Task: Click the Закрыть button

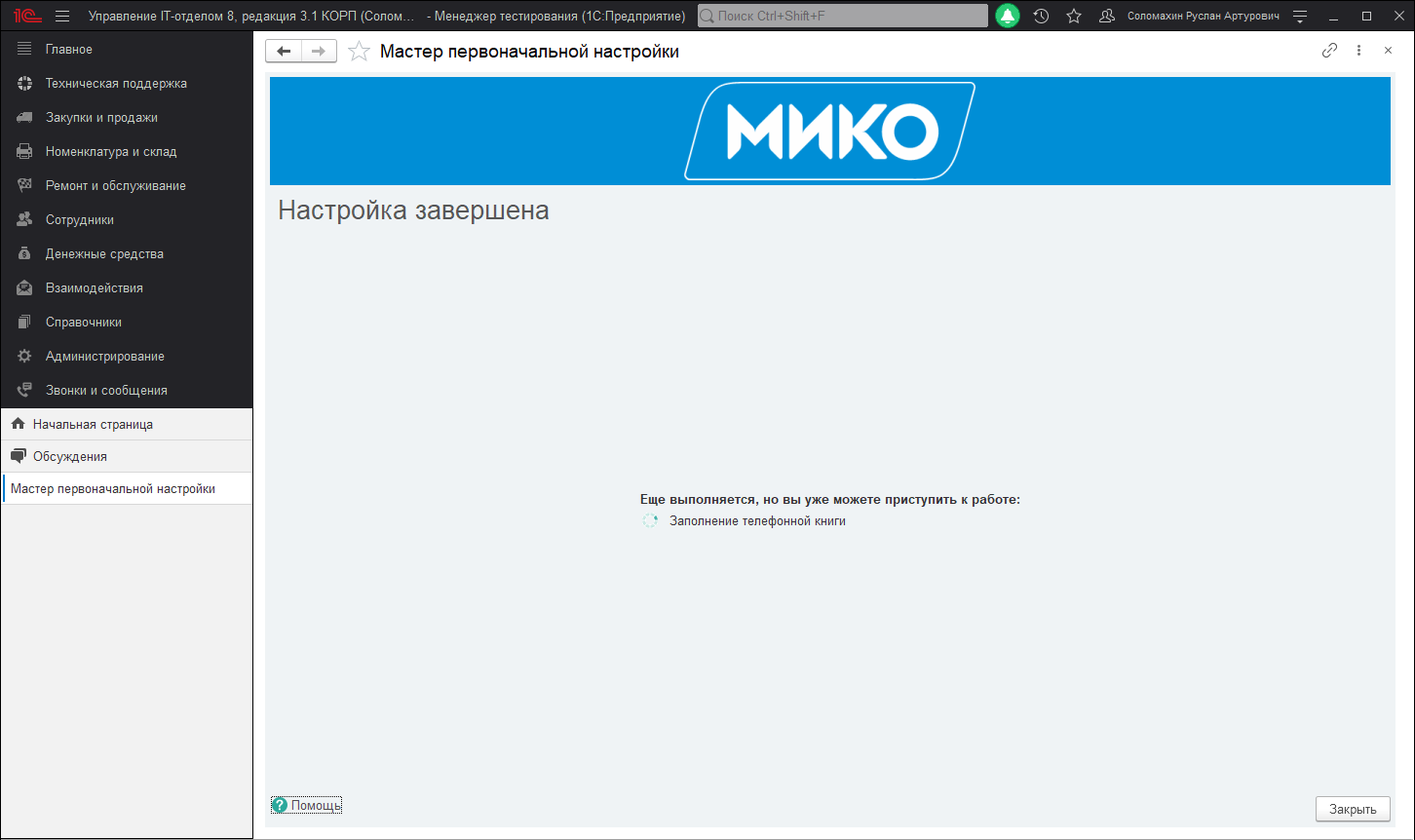Action: (1354, 809)
